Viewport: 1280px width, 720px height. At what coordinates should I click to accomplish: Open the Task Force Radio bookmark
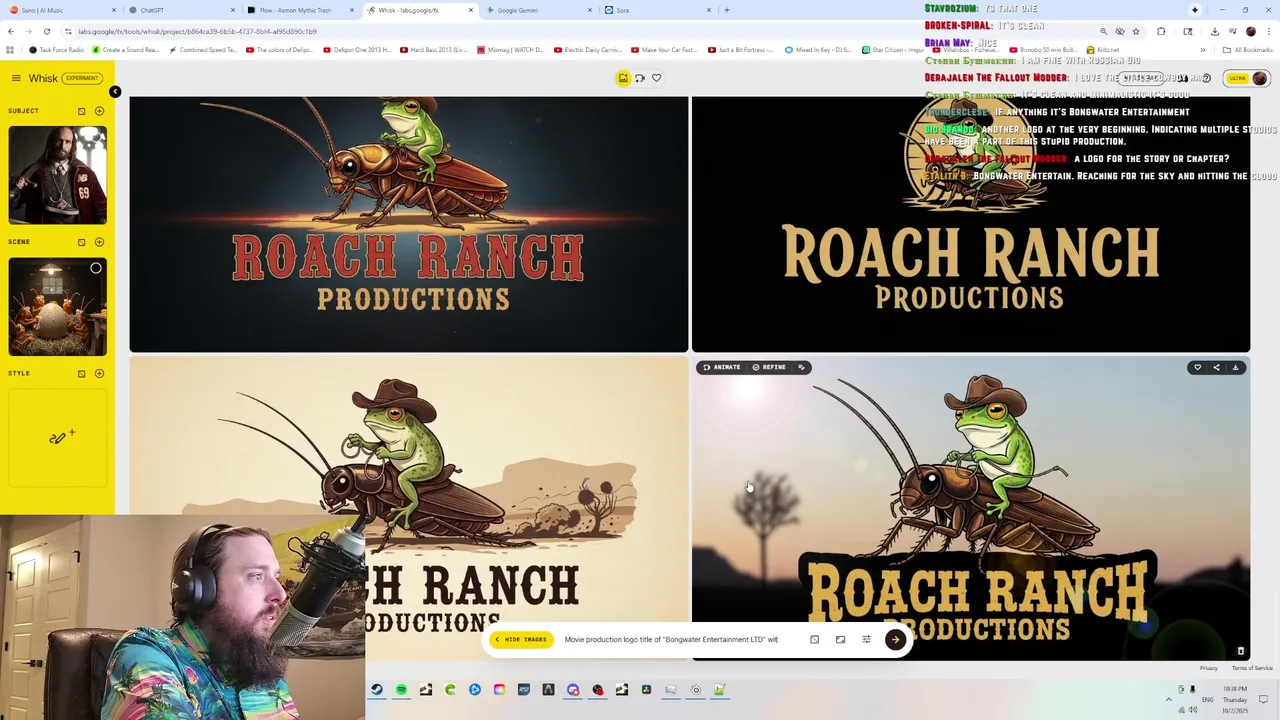coord(56,50)
